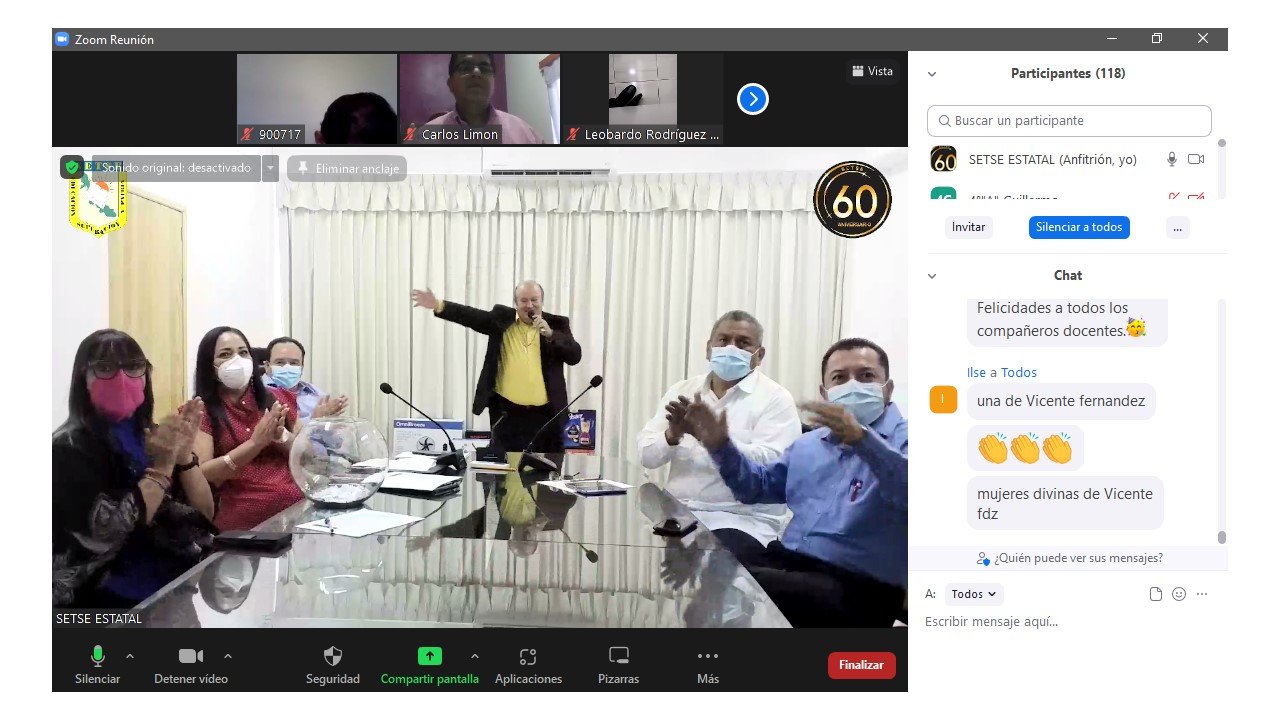Open chat more options three dots
Screen dimensions: 1280x720
[1202, 594]
